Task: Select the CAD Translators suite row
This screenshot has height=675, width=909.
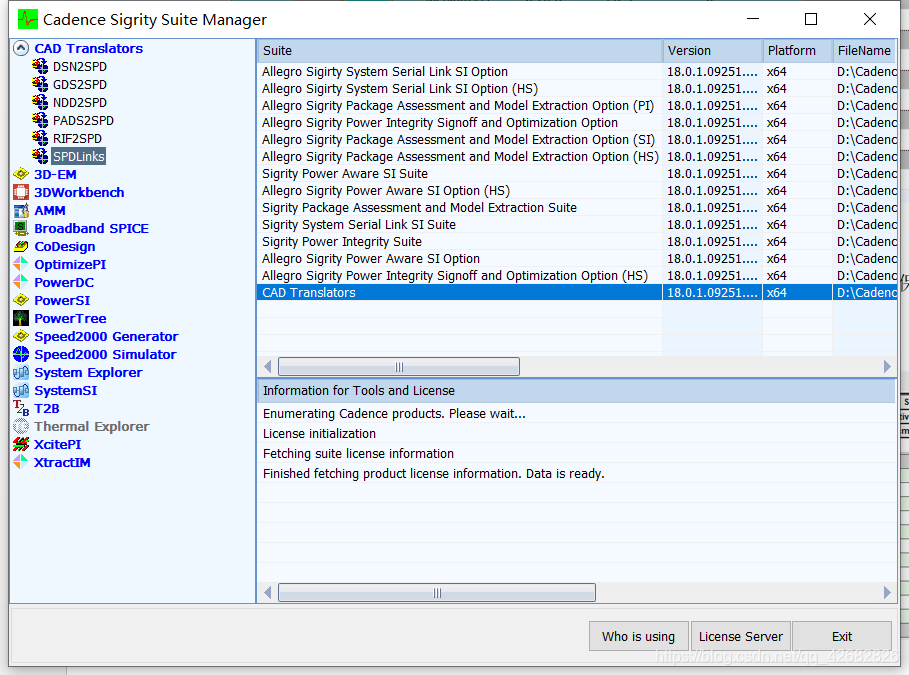Action: pyautogui.click(x=577, y=292)
